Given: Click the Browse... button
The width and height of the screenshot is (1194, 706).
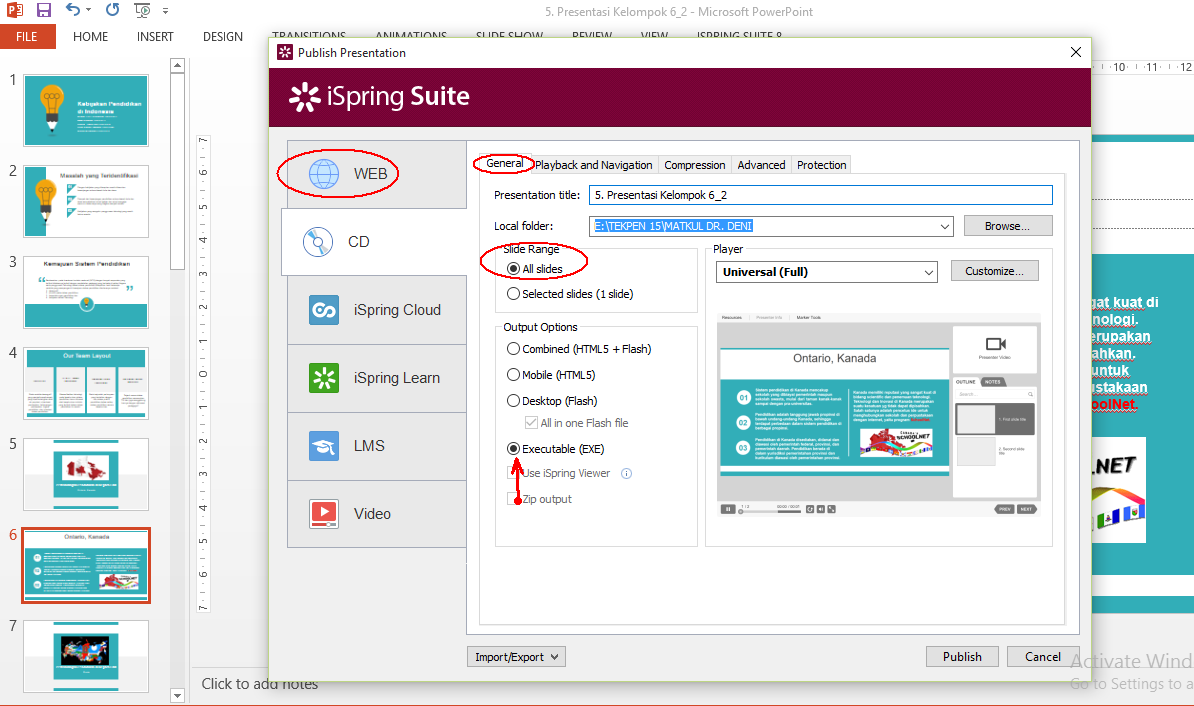Looking at the screenshot, I should pyautogui.click(x=1008, y=226).
